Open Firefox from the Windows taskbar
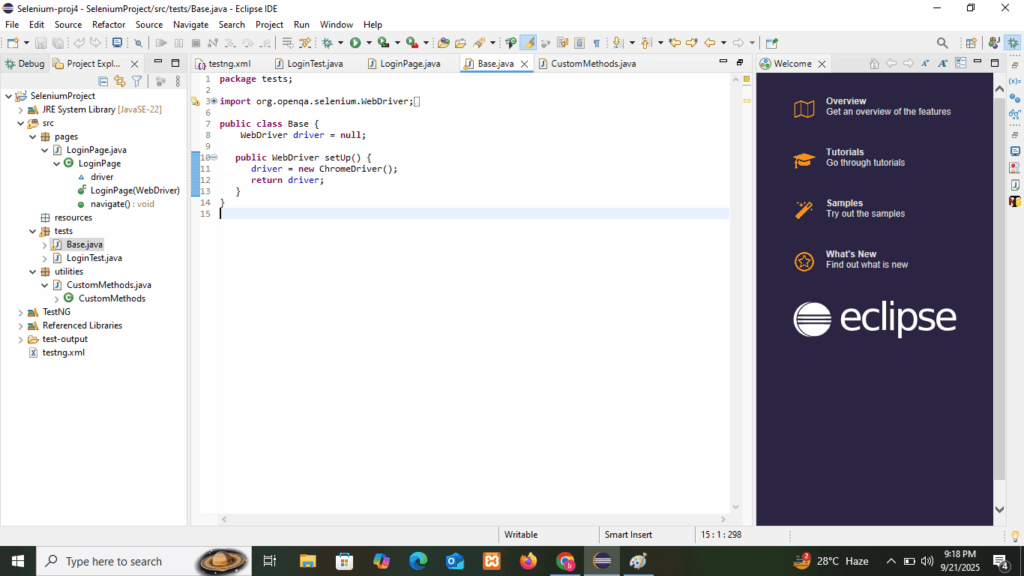This screenshot has height=576, width=1024. point(528,561)
